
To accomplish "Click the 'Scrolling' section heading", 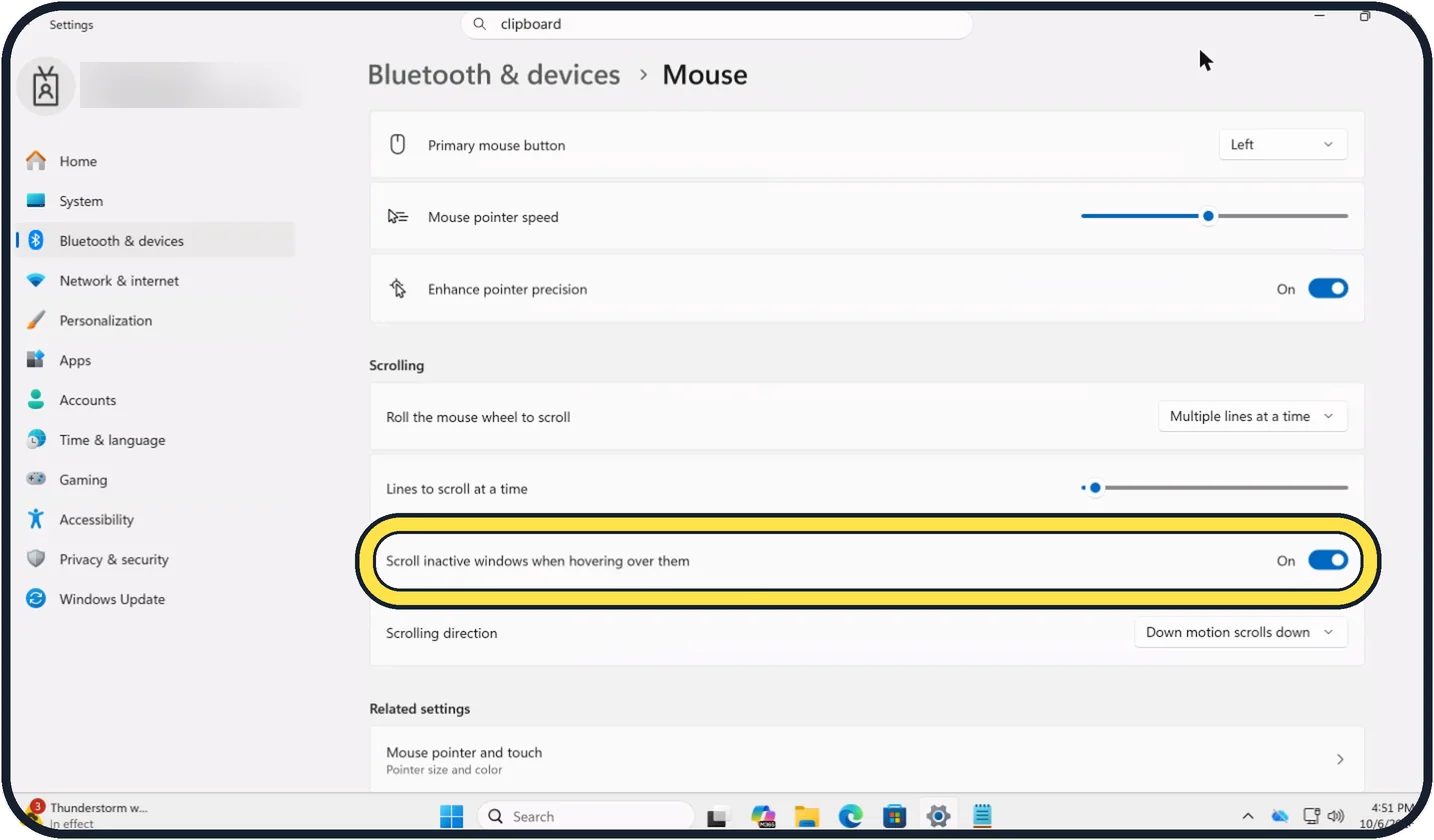I will click(x=397, y=365).
